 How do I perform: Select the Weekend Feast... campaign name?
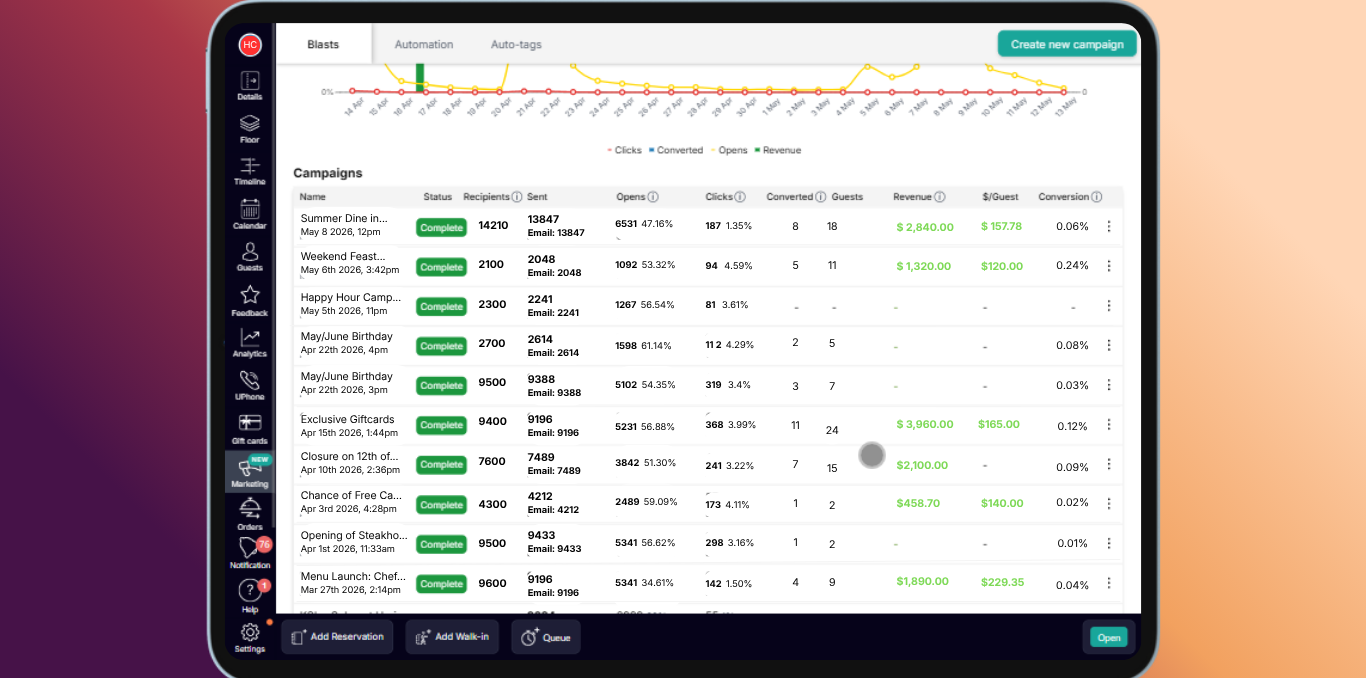click(343, 256)
